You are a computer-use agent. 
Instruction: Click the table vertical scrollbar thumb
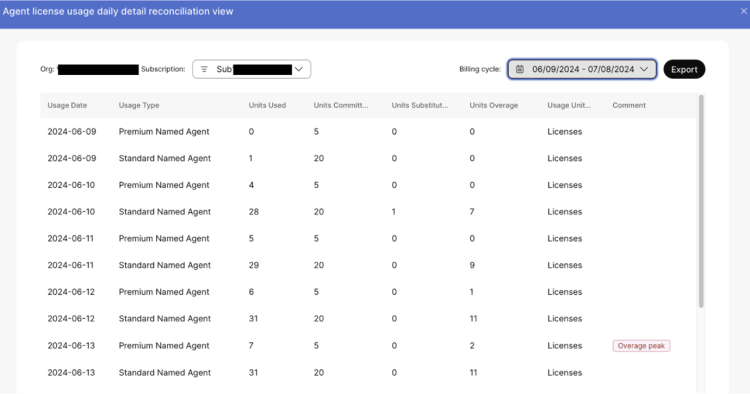click(701, 201)
